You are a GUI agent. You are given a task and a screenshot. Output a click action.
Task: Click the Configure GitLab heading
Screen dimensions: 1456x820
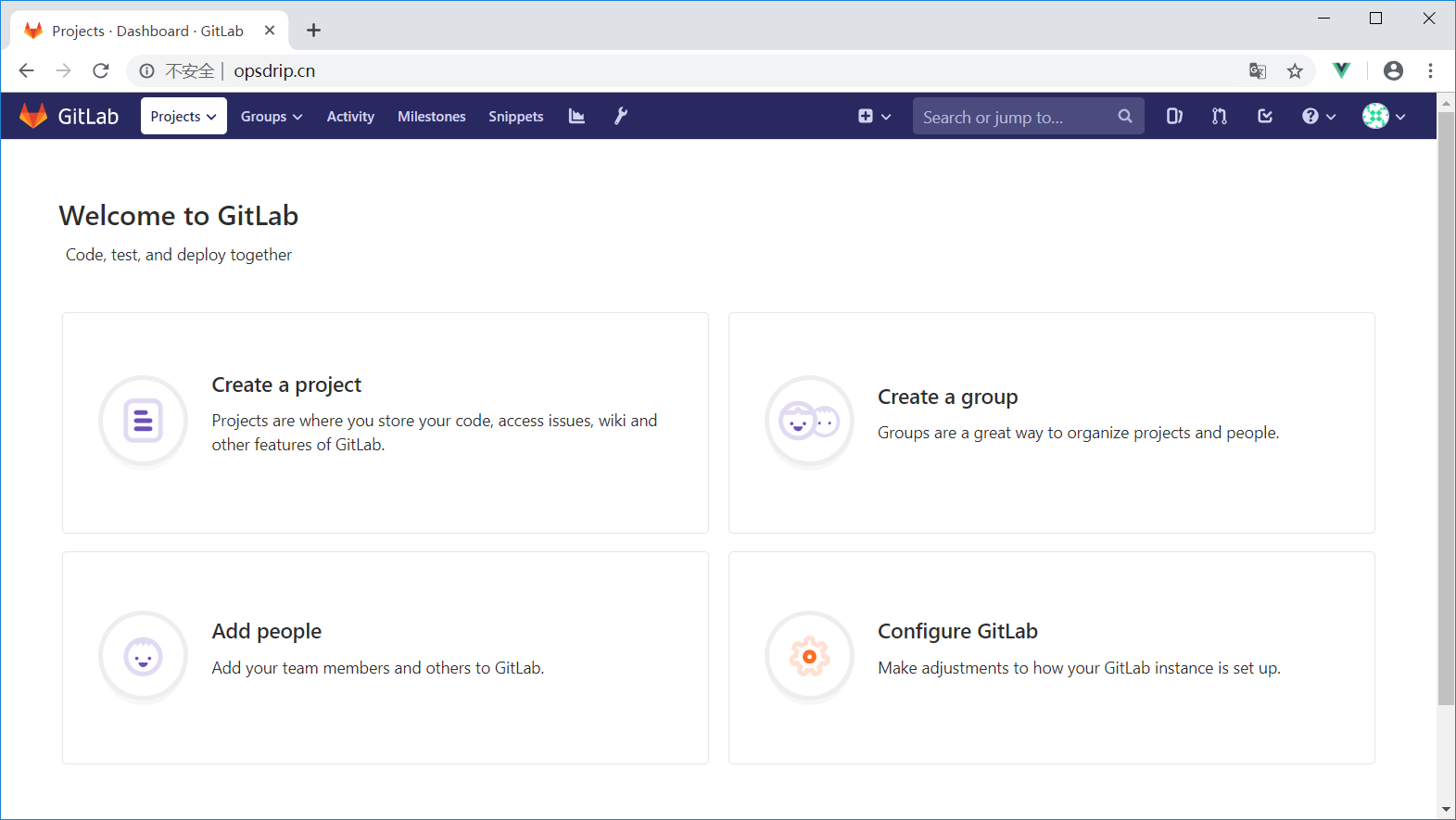click(957, 631)
